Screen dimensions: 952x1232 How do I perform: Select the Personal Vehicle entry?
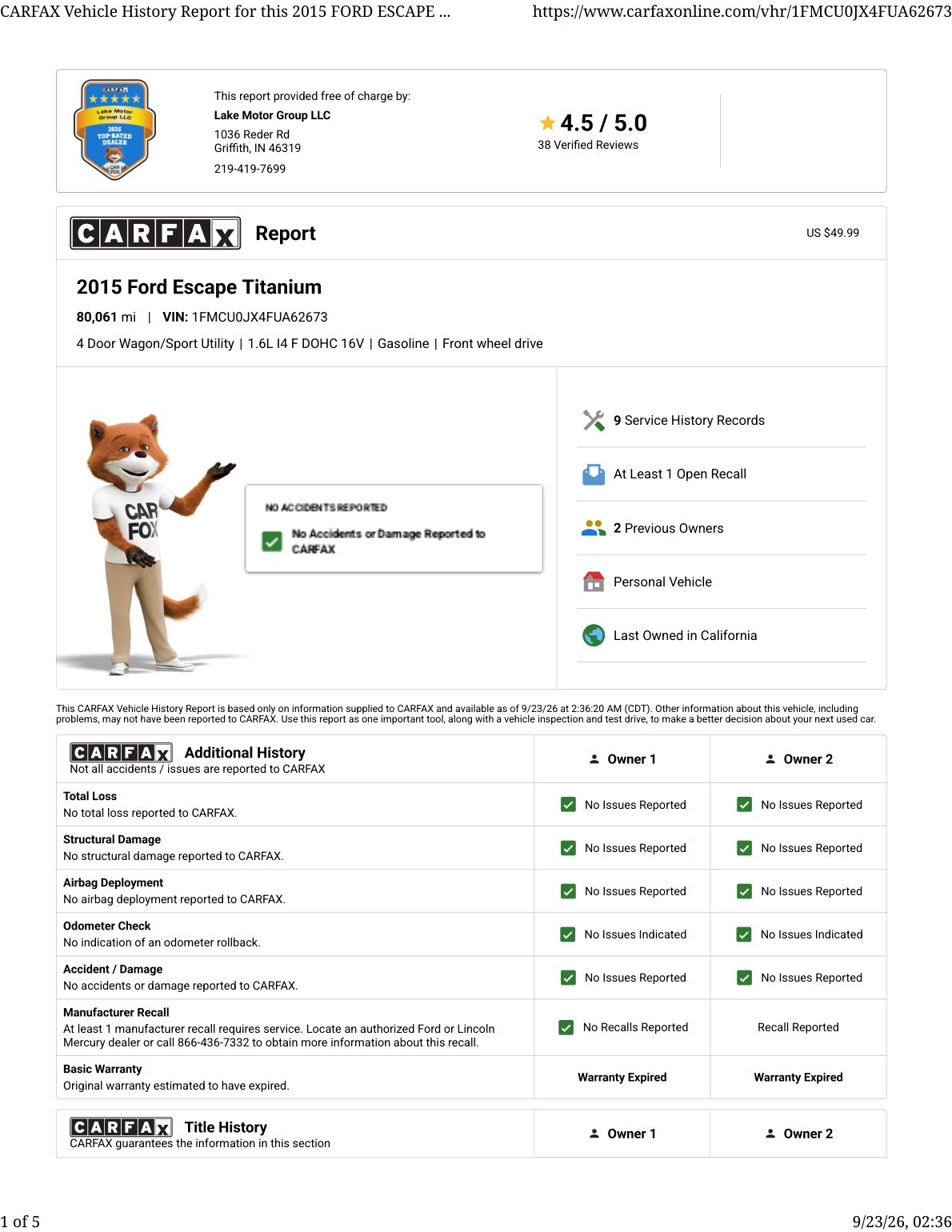(722, 582)
